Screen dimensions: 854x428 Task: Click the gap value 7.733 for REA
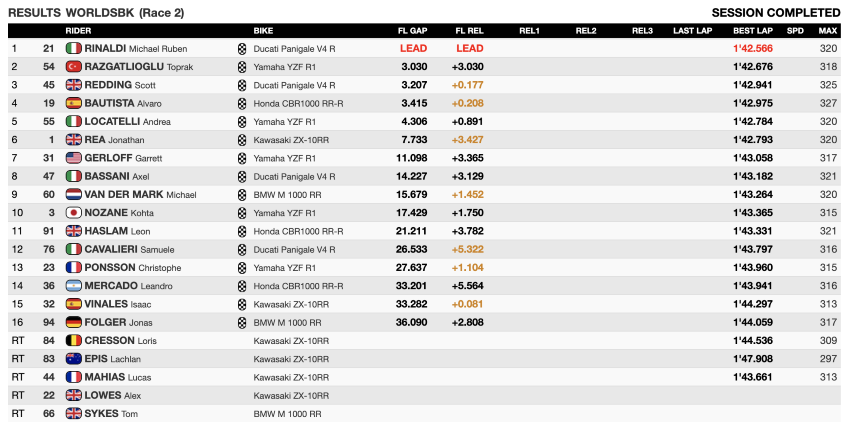click(x=414, y=139)
